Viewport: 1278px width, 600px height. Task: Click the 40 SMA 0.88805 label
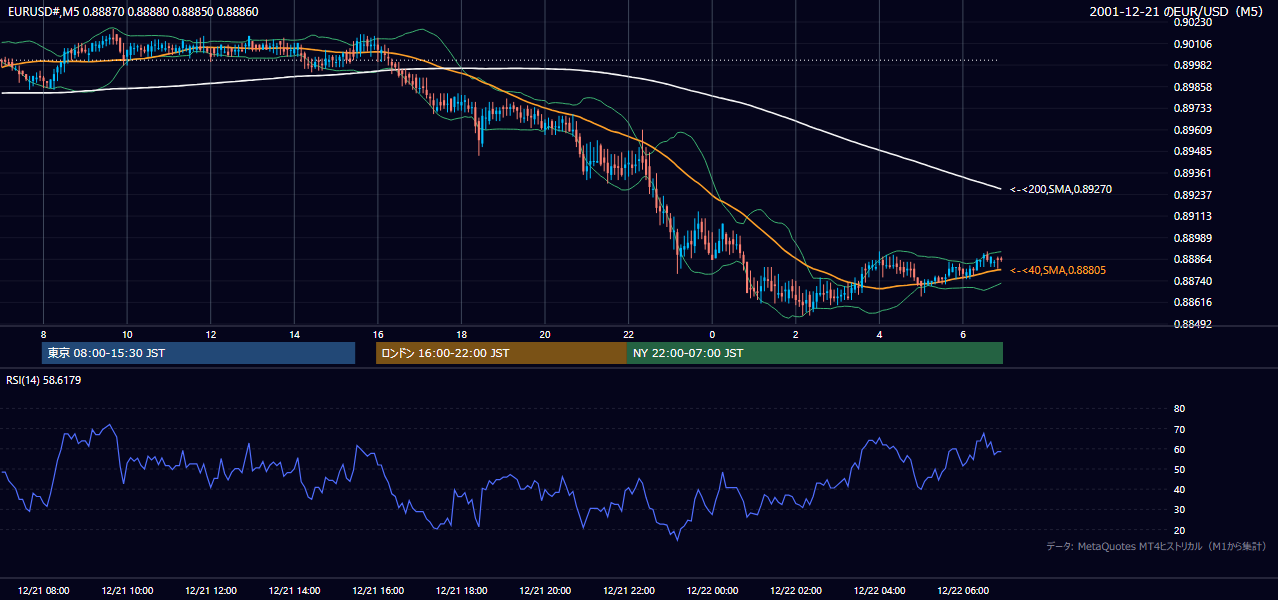coord(1057,270)
